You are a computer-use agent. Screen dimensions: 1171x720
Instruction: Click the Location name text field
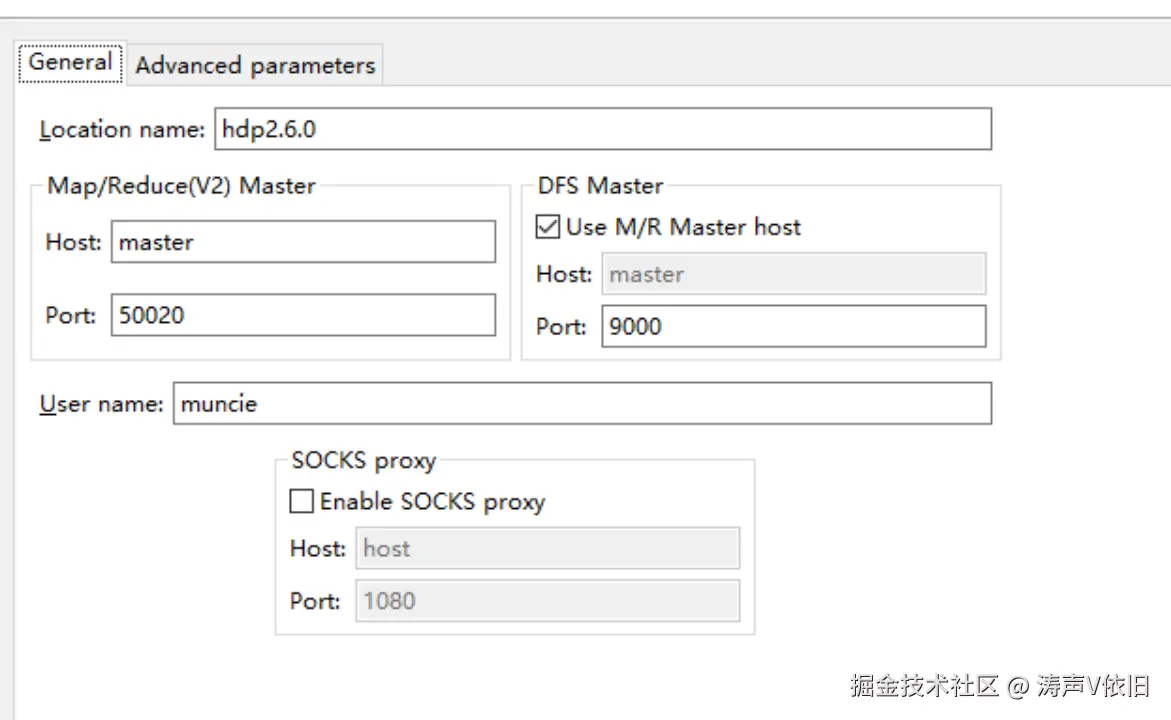602,129
